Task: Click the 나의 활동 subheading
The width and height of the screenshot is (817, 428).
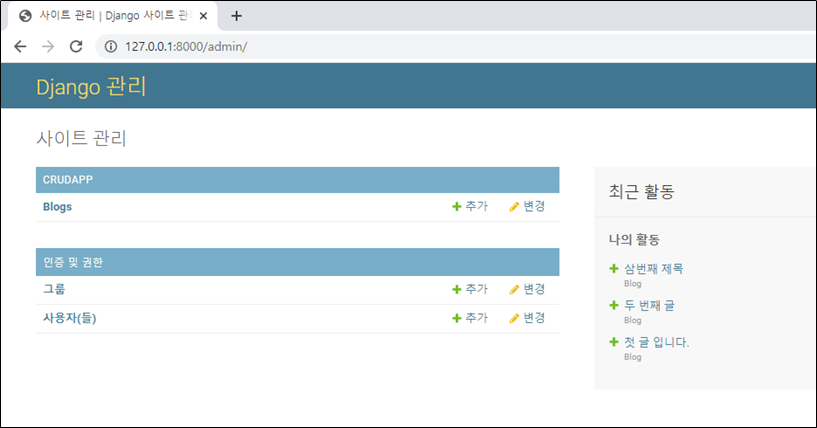Action: 634,240
